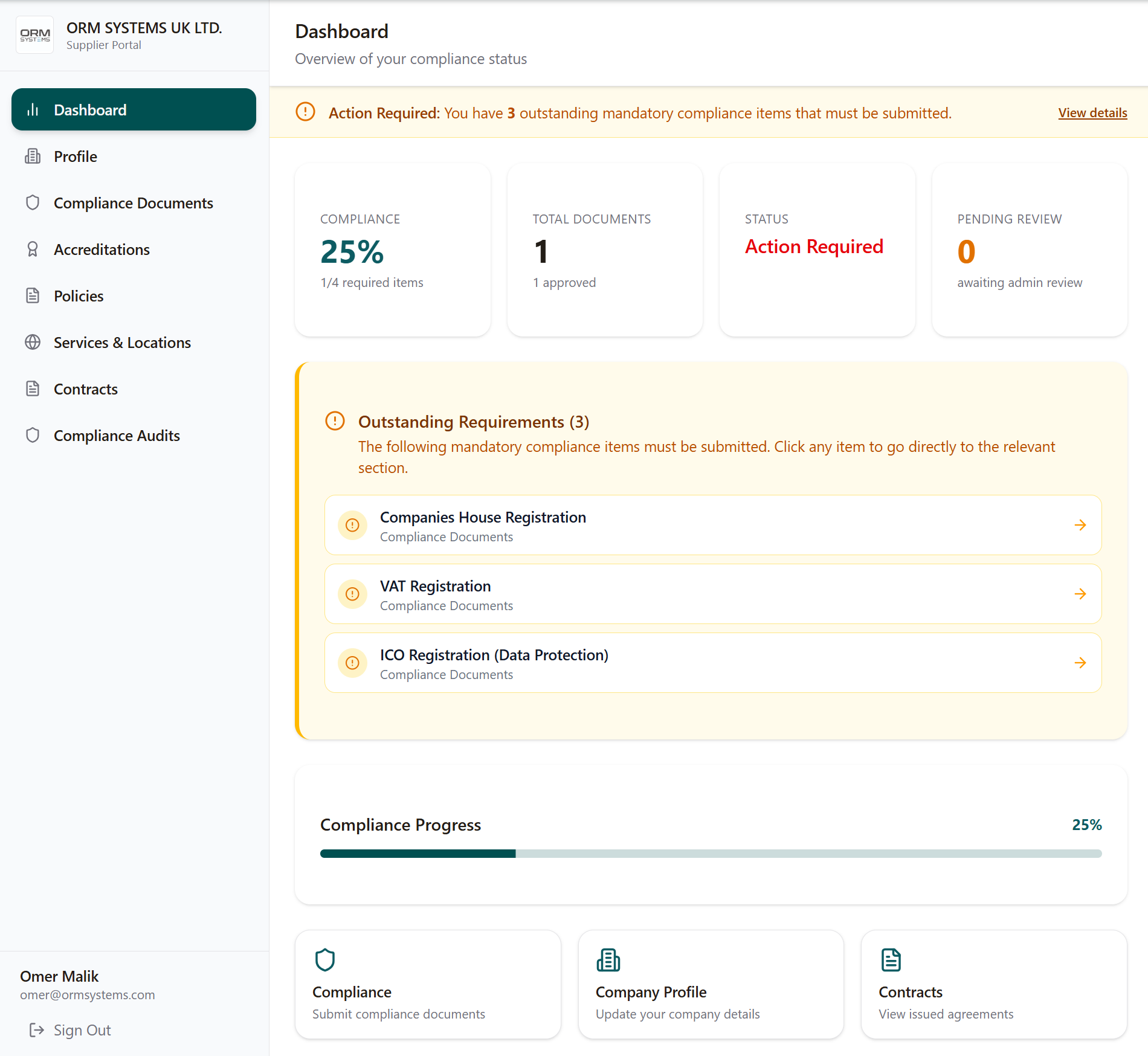The width and height of the screenshot is (1148, 1056).
Task: Navigate to Accreditations
Action: tap(134, 250)
